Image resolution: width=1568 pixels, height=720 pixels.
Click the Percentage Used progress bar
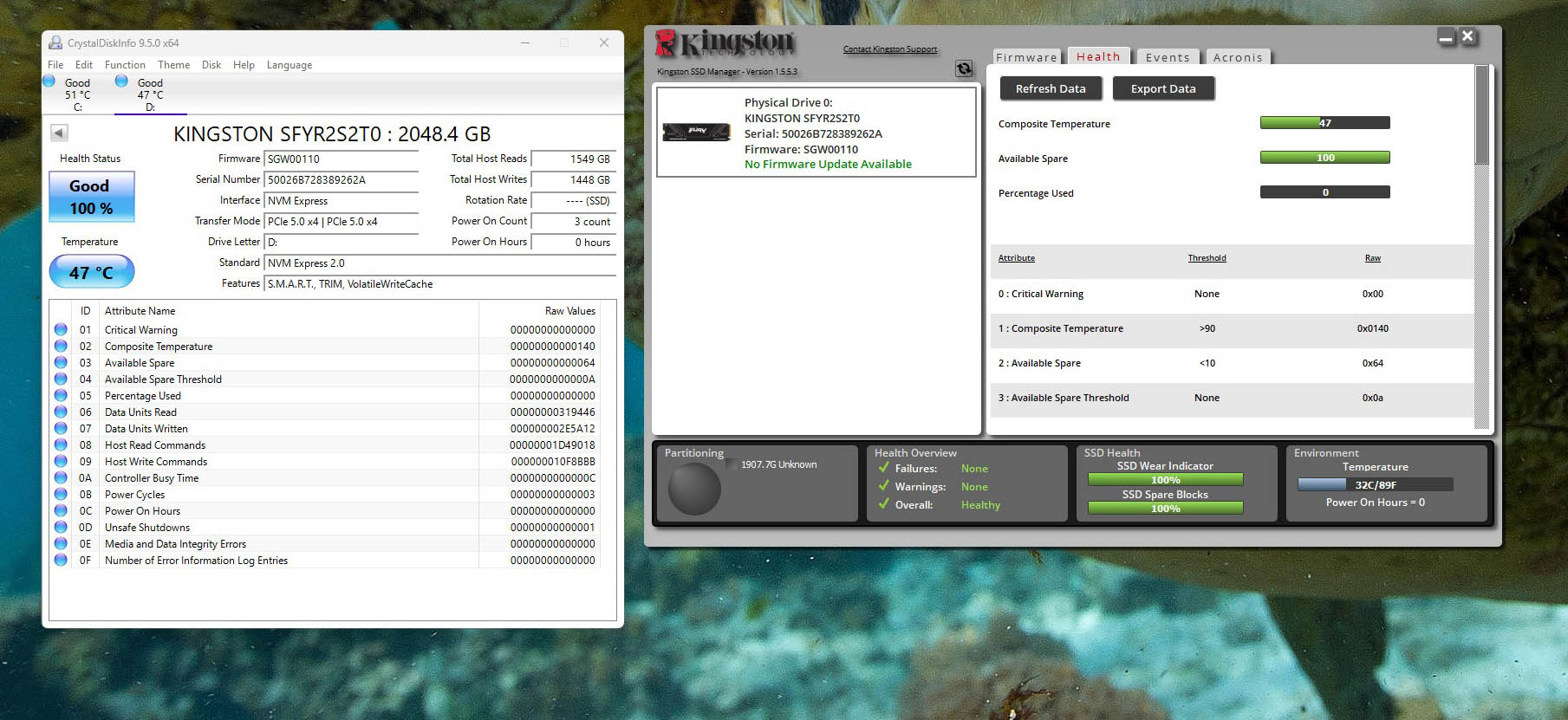pyautogui.click(x=1325, y=192)
